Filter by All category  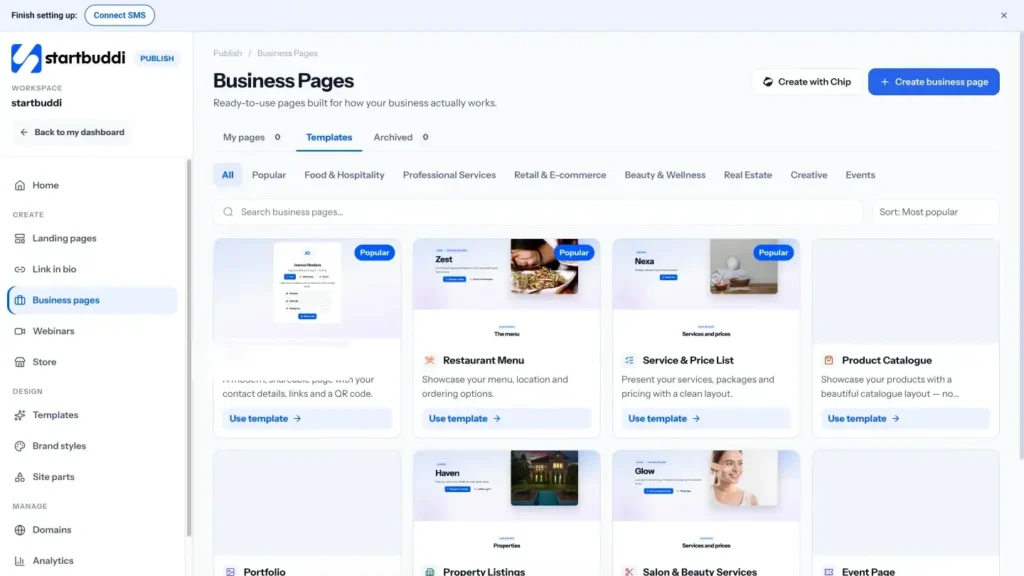click(x=227, y=175)
